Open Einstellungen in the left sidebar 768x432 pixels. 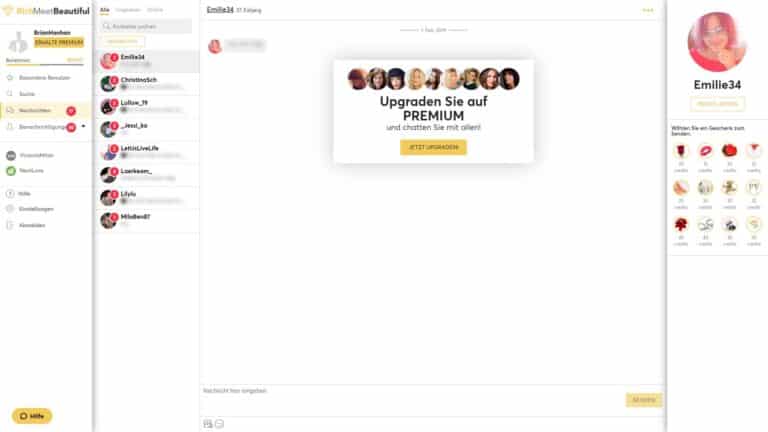click(x=36, y=209)
